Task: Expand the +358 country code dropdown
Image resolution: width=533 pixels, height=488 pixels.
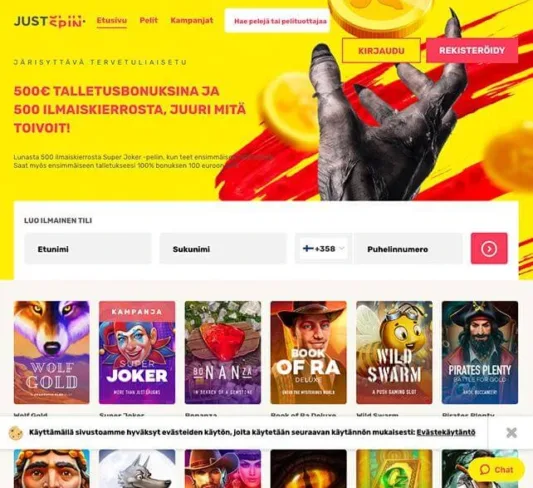Action: pyautogui.click(x=324, y=248)
